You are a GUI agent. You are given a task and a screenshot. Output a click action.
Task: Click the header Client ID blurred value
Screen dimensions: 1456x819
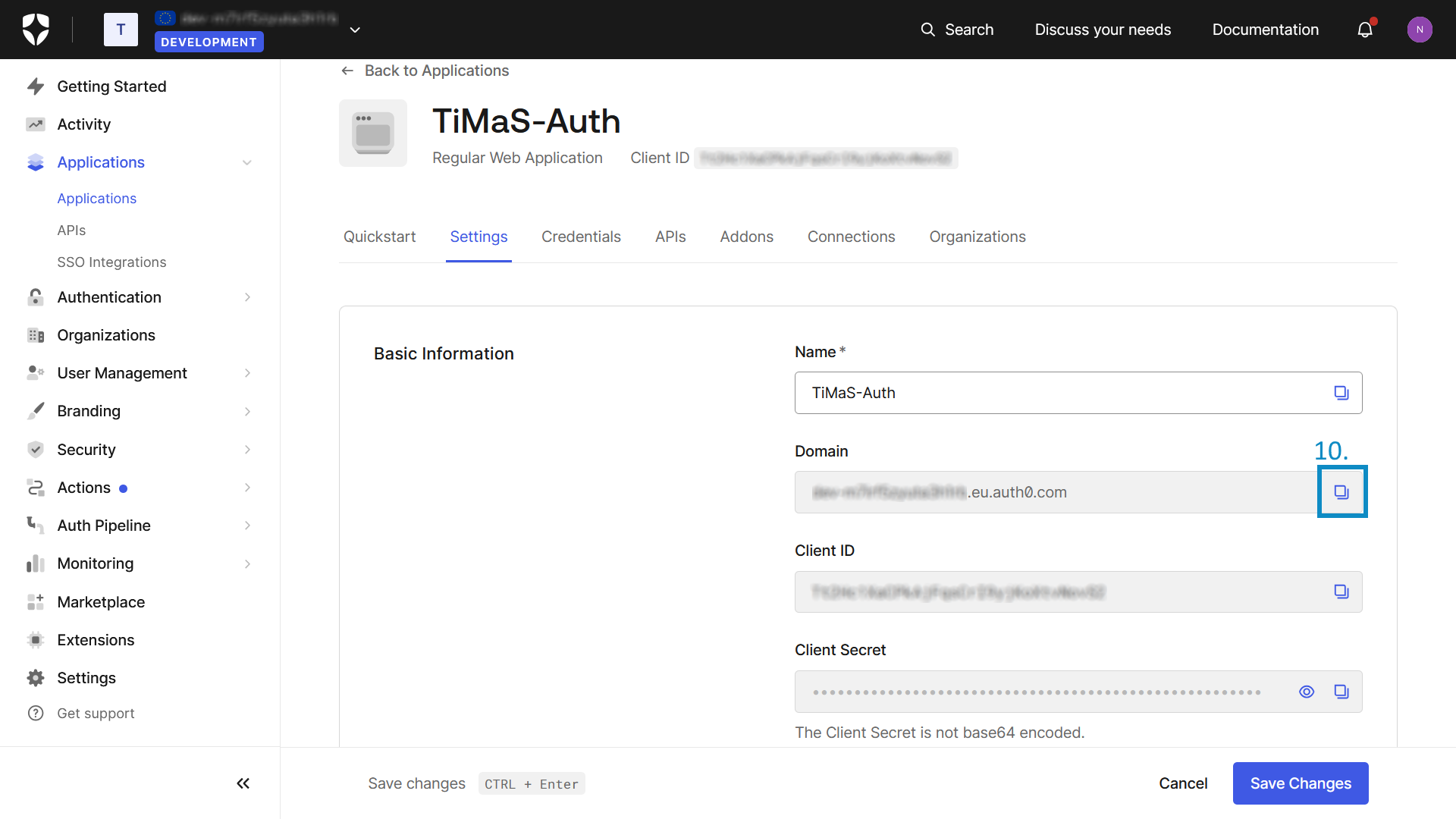pyautogui.click(x=826, y=158)
